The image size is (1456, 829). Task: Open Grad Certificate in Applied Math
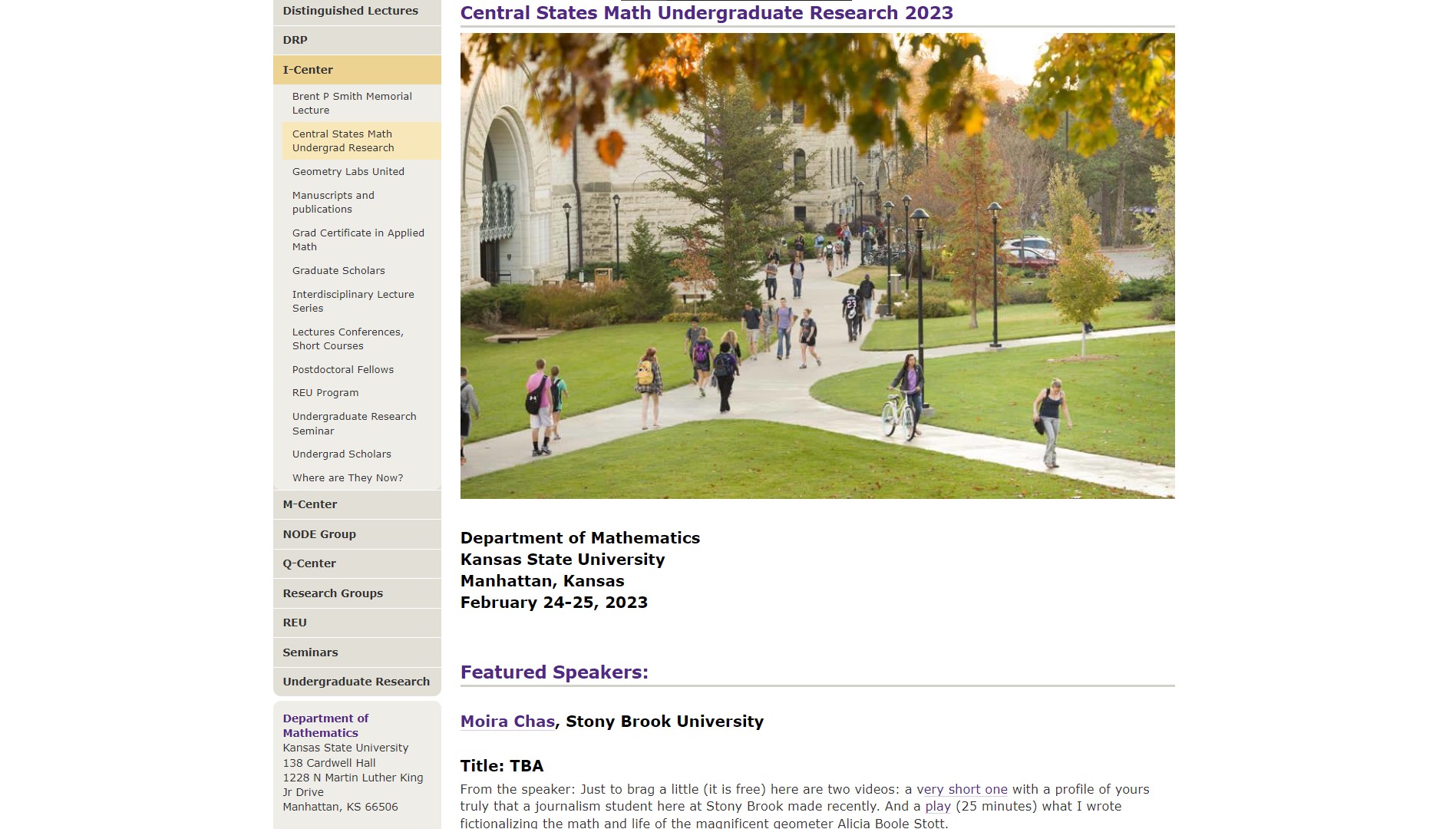[358, 239]
